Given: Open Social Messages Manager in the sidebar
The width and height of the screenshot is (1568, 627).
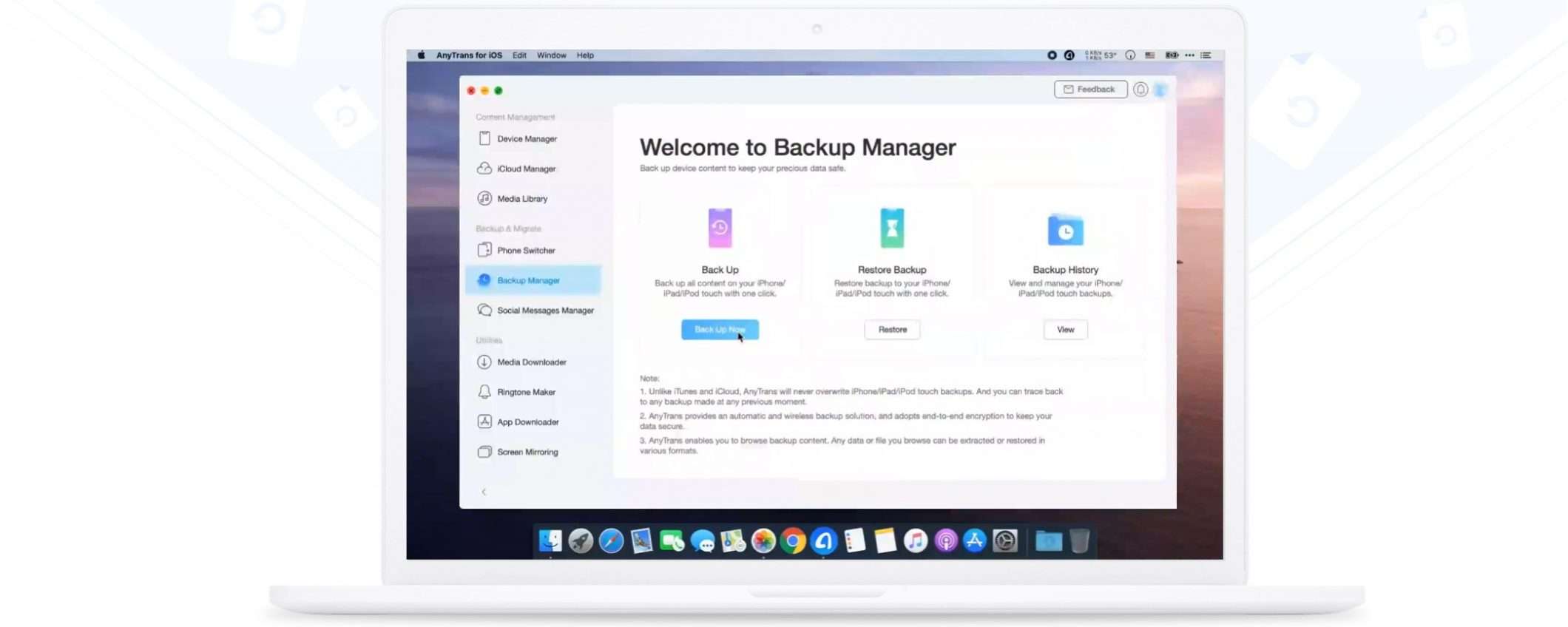Looking at the screenshot, I should click(x=534, y=310).
